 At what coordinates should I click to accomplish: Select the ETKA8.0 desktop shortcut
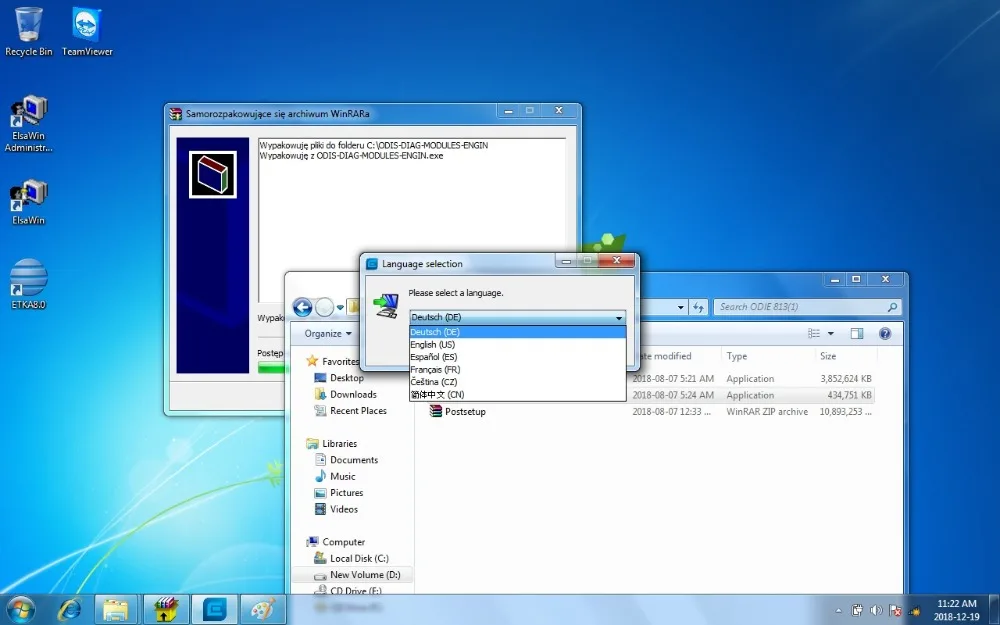coord(29,284)
